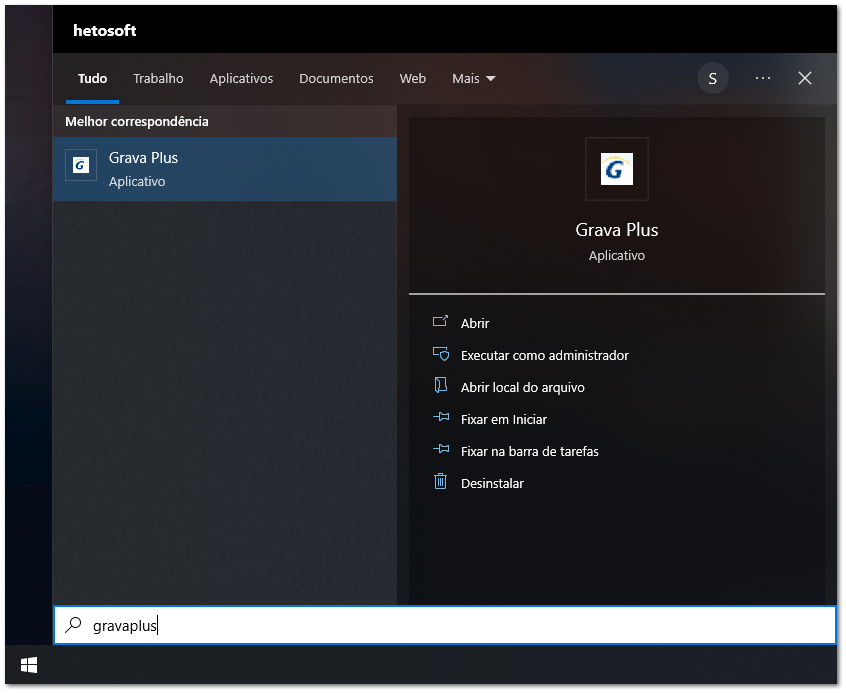This screenshot has width=846, height=693.
Task: Click the Windows Start button
Action: pos(28,664)
